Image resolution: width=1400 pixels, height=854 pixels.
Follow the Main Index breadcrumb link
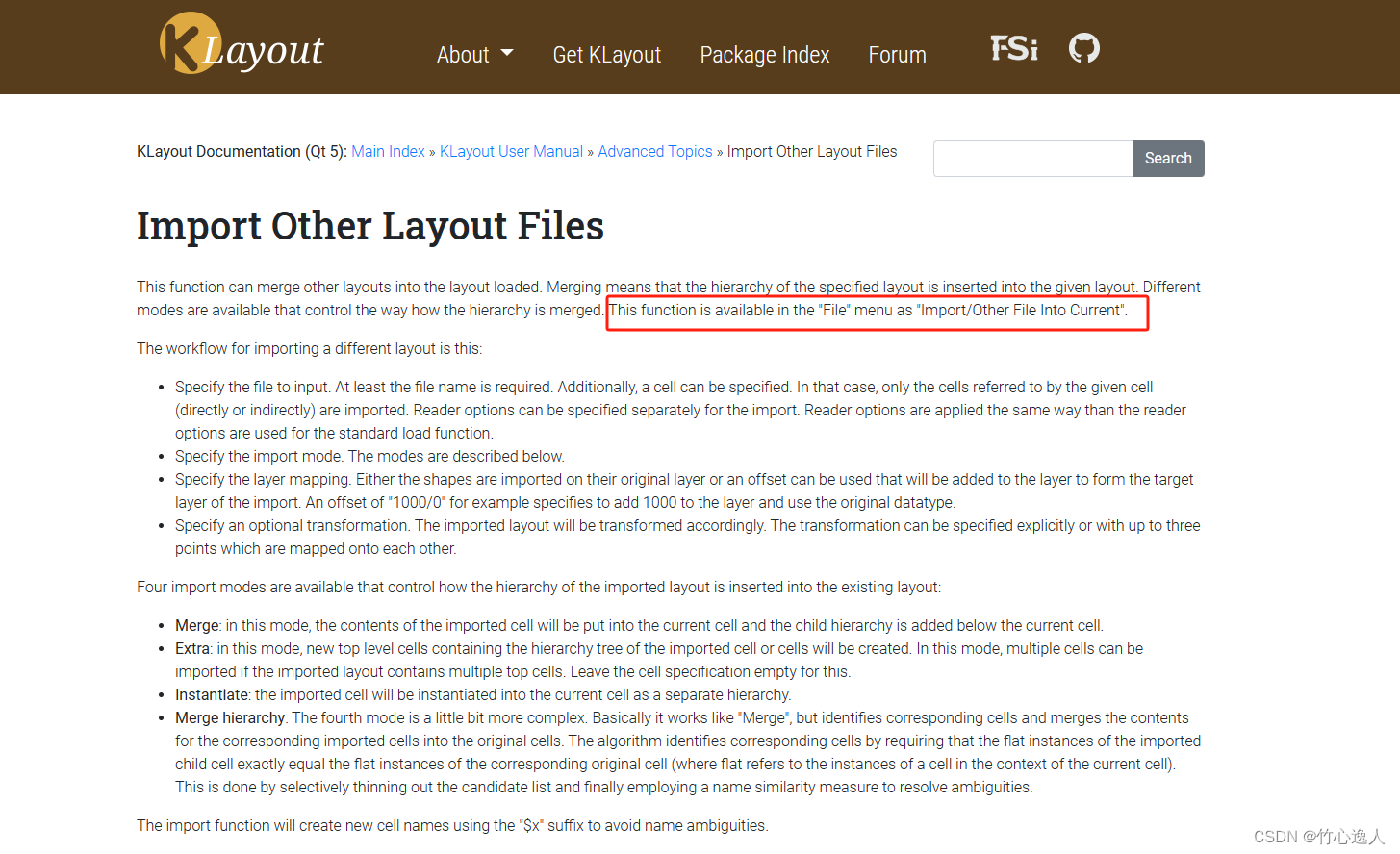tap(388, 151)
